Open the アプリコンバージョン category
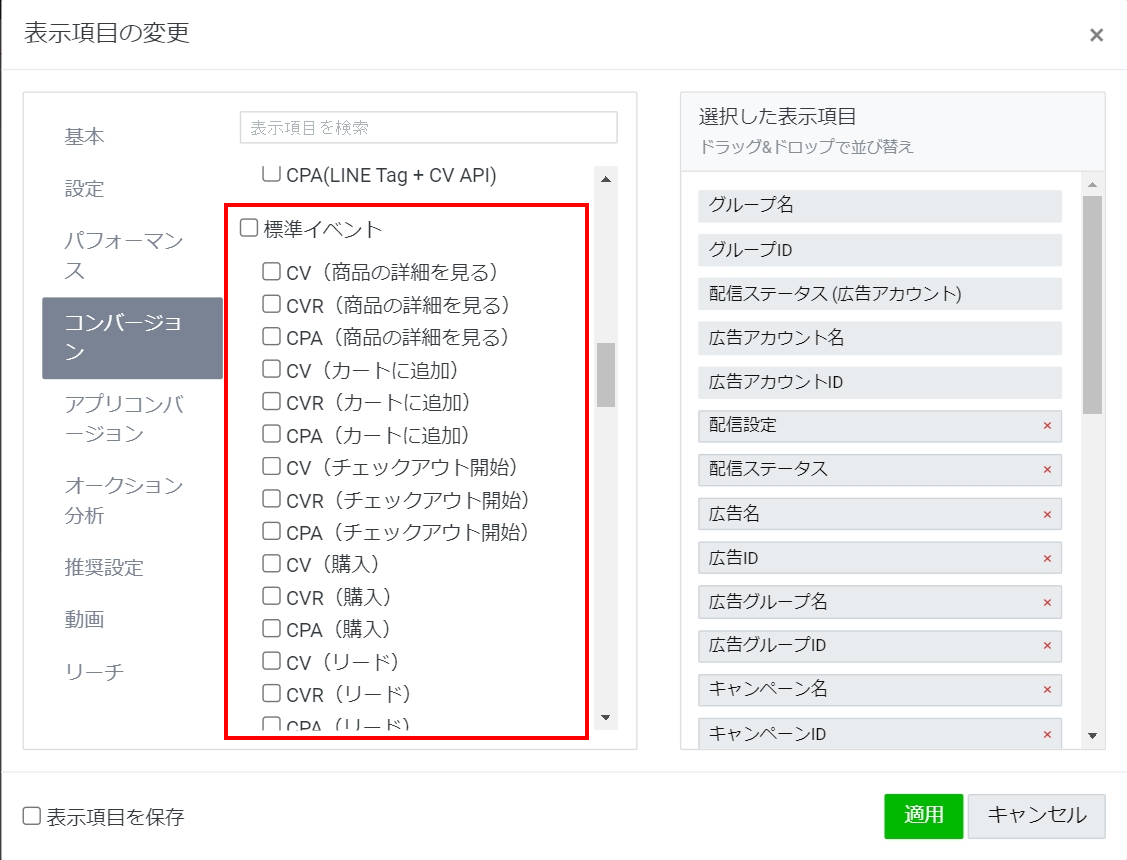 point(124,419)
